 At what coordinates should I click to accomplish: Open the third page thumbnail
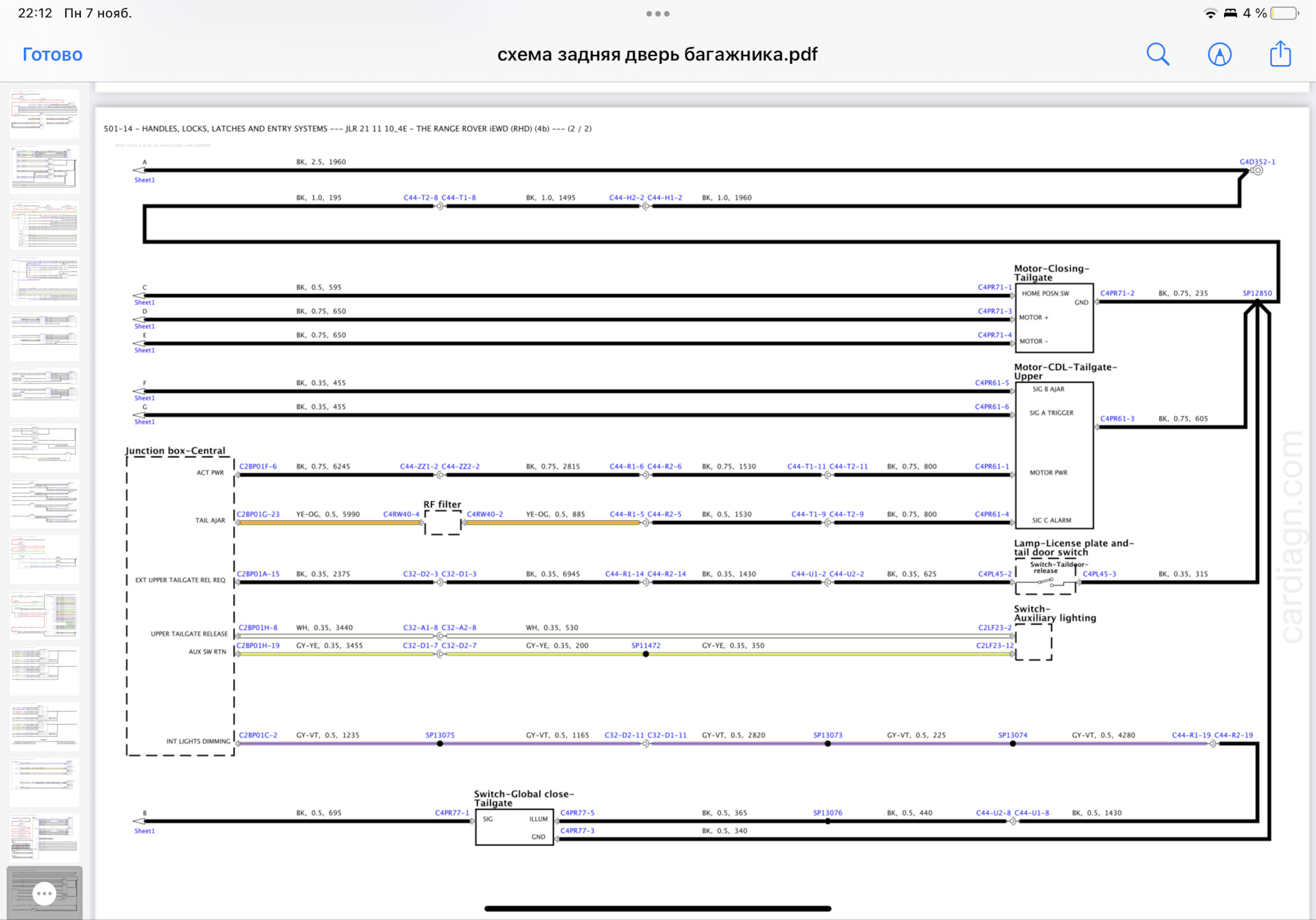45,225
